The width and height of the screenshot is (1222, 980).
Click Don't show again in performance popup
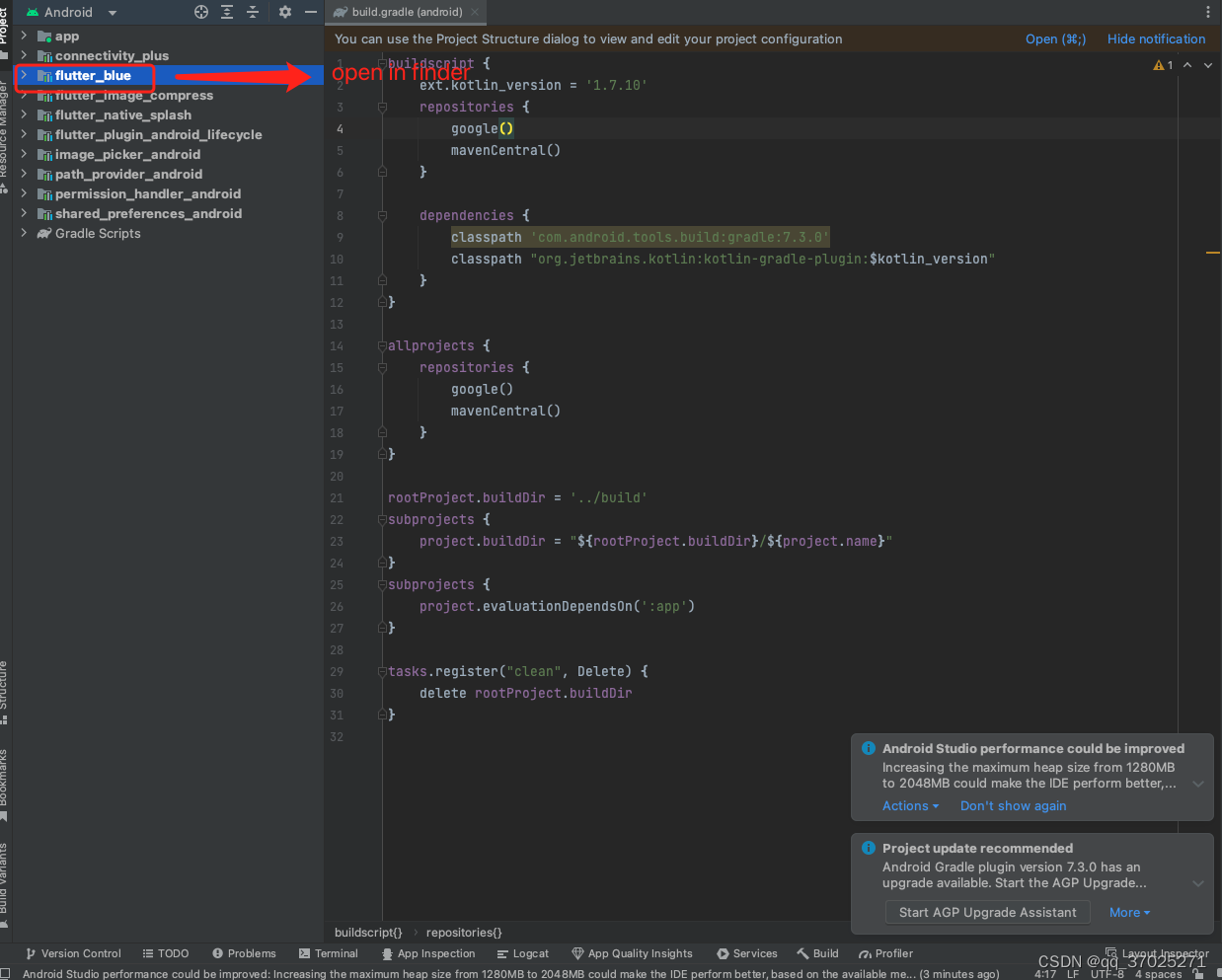(x=1013, y=805)
